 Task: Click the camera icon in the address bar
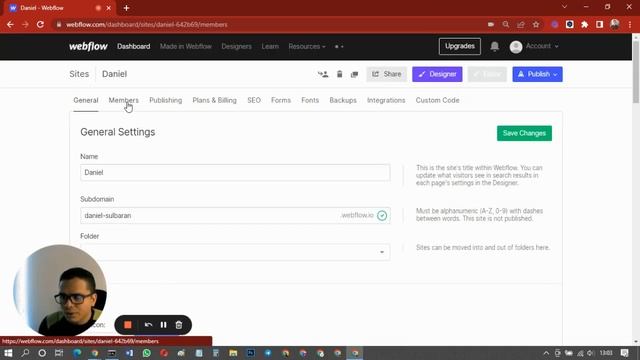(x=491, y=24)
